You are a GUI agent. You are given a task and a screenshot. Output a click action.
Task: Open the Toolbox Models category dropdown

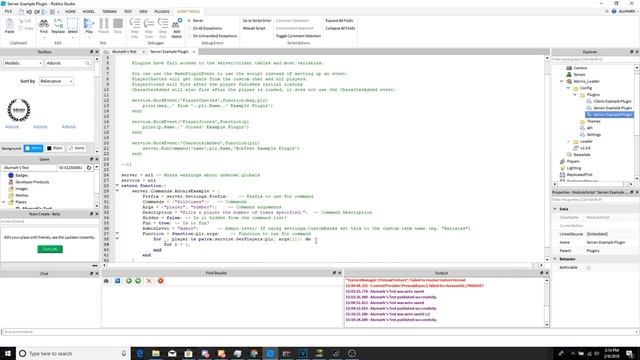22,63
